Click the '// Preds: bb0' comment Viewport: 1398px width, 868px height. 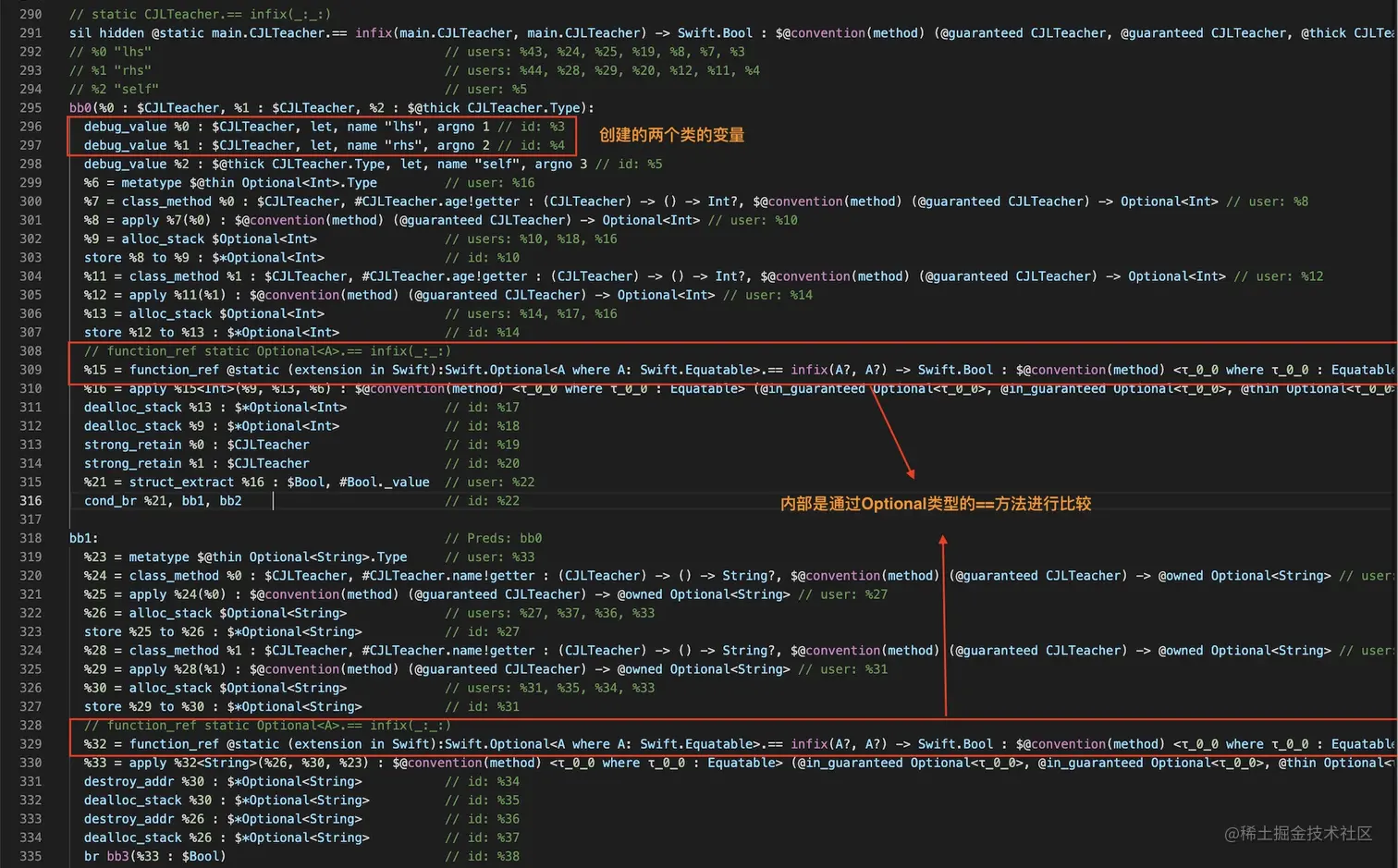coord(493,538)
